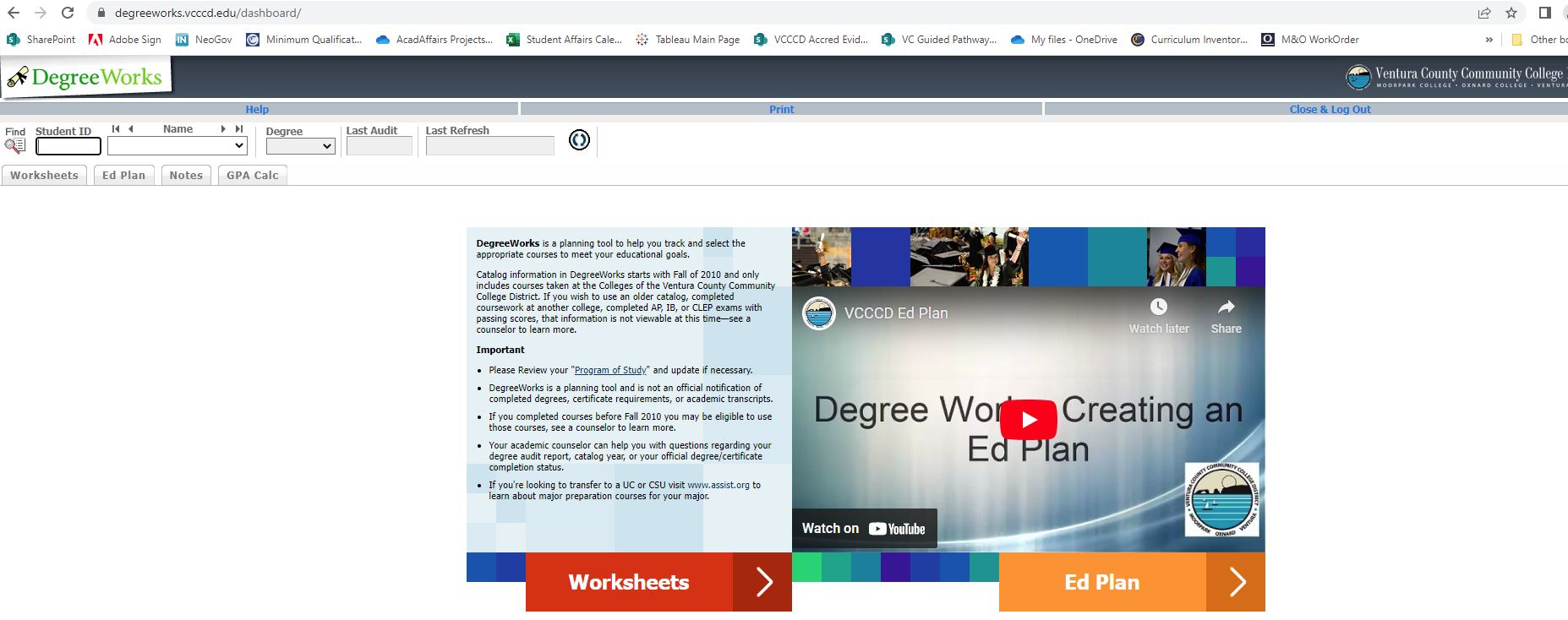Click the red Worksheets button
The image size is (1568, 620).
click(629, 582)
